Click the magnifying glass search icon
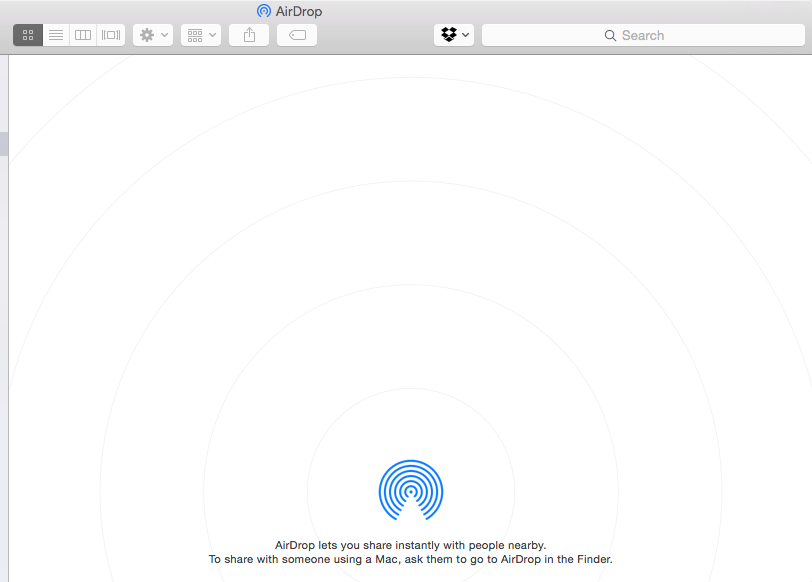This screenshot has height=582, width=812. 610,35
